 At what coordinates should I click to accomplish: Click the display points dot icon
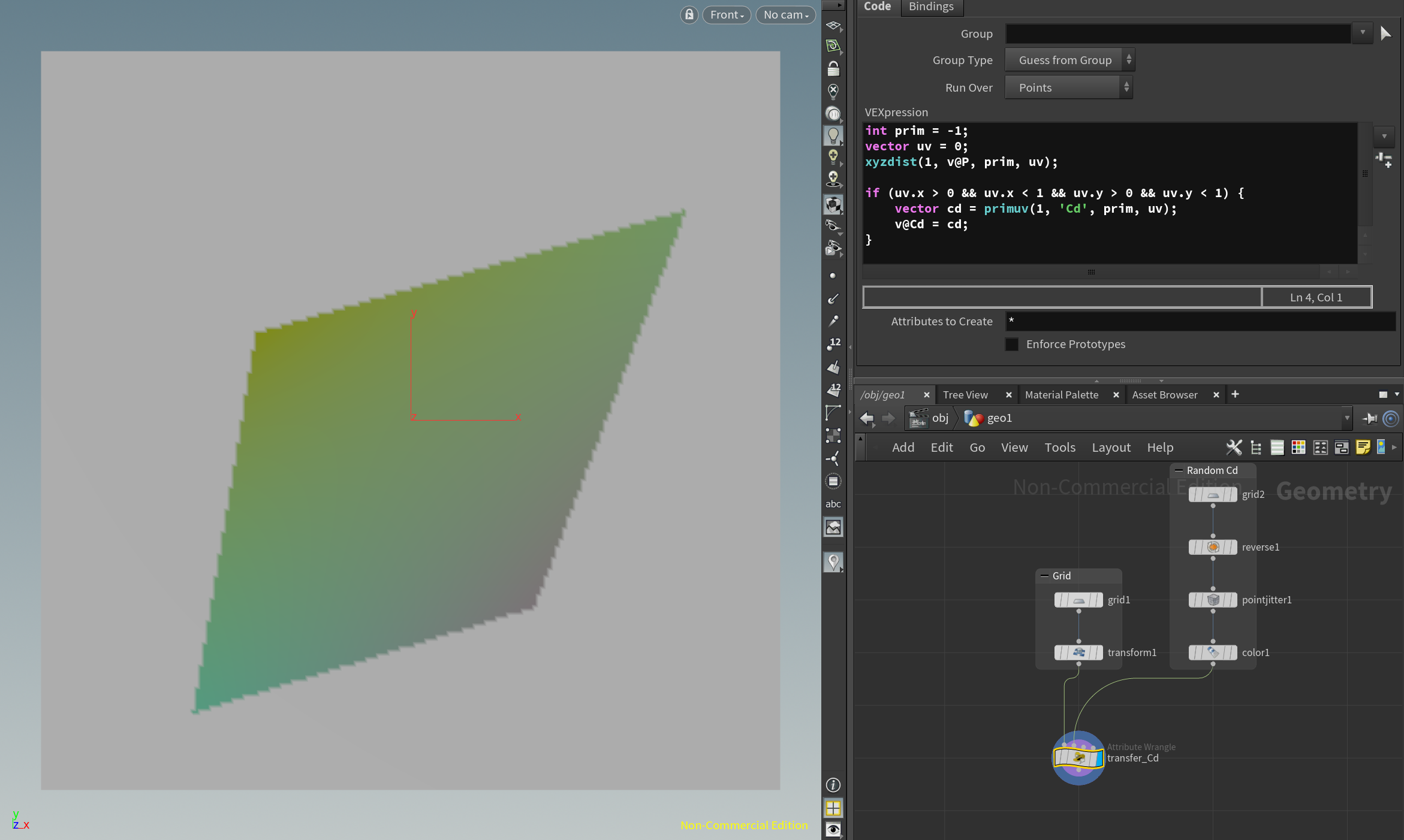[x=833, y=276]
